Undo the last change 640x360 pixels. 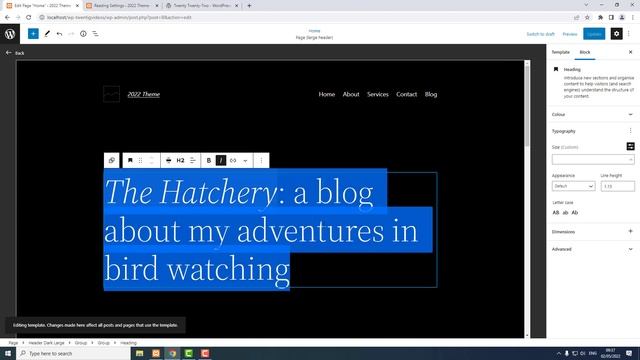coord(60,34)
